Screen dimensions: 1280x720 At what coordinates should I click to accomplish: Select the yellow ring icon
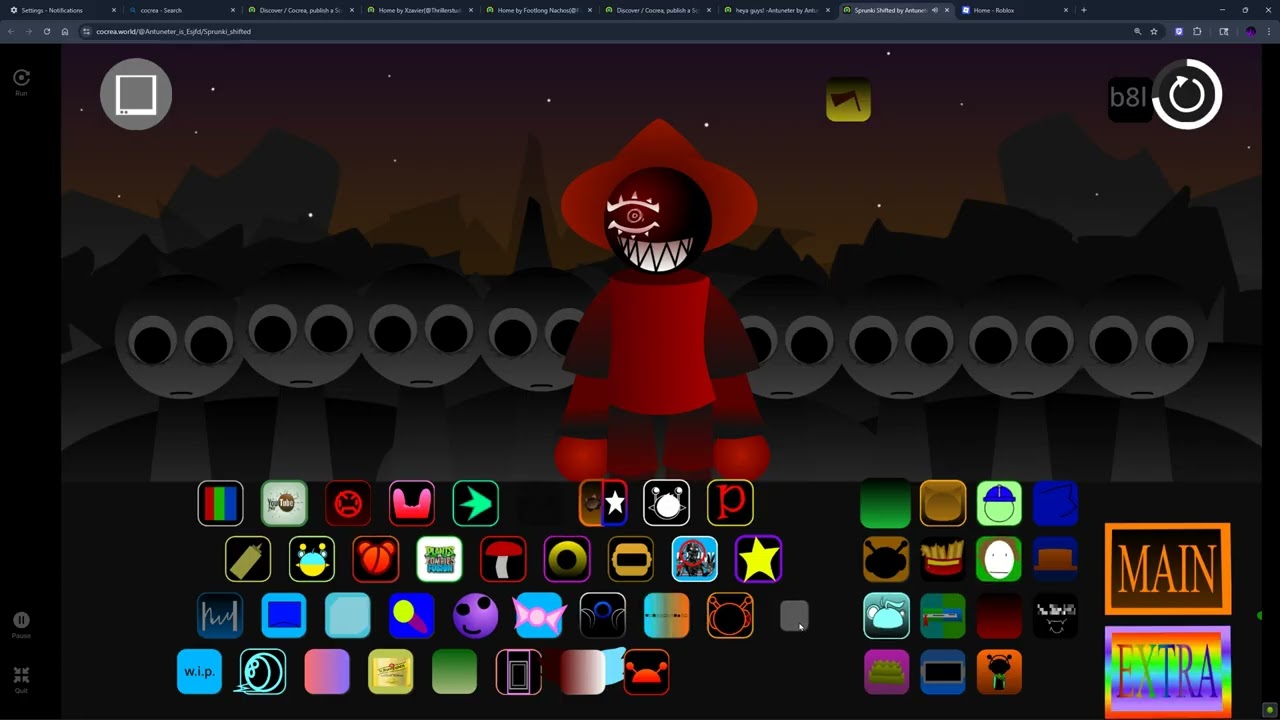coord(567,559)
